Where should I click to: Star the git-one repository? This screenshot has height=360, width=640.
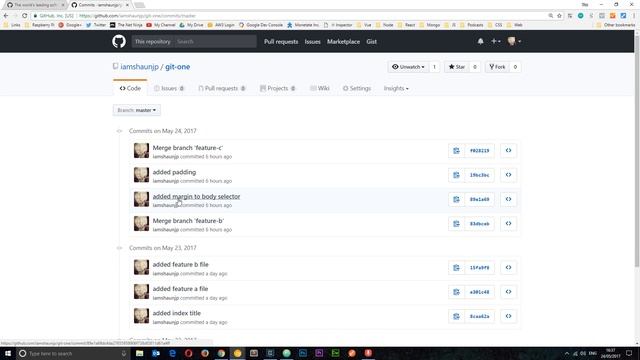[x=457, y=67]
